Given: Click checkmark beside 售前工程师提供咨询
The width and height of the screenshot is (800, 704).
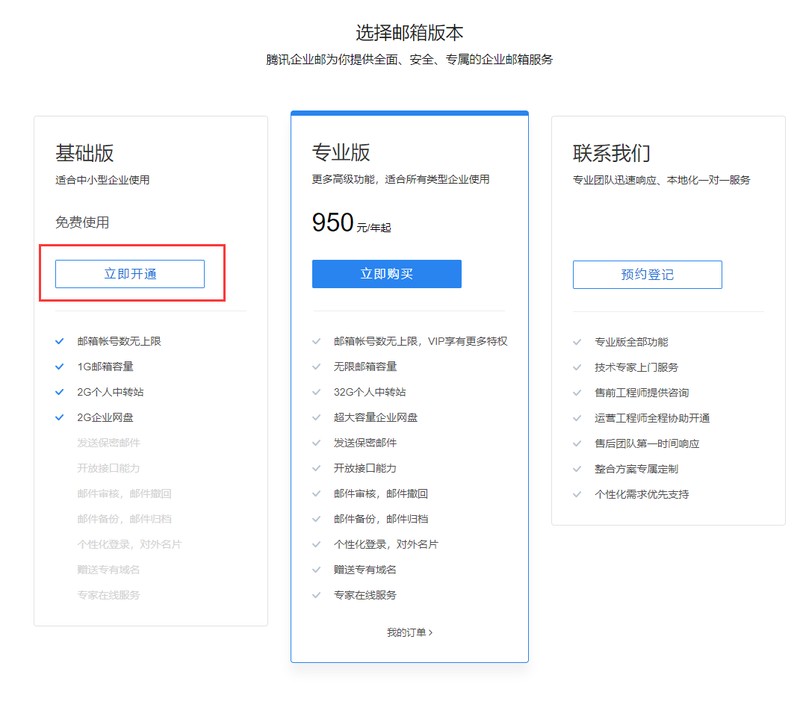Looking at the screenshot, I should tap(577, 392).
